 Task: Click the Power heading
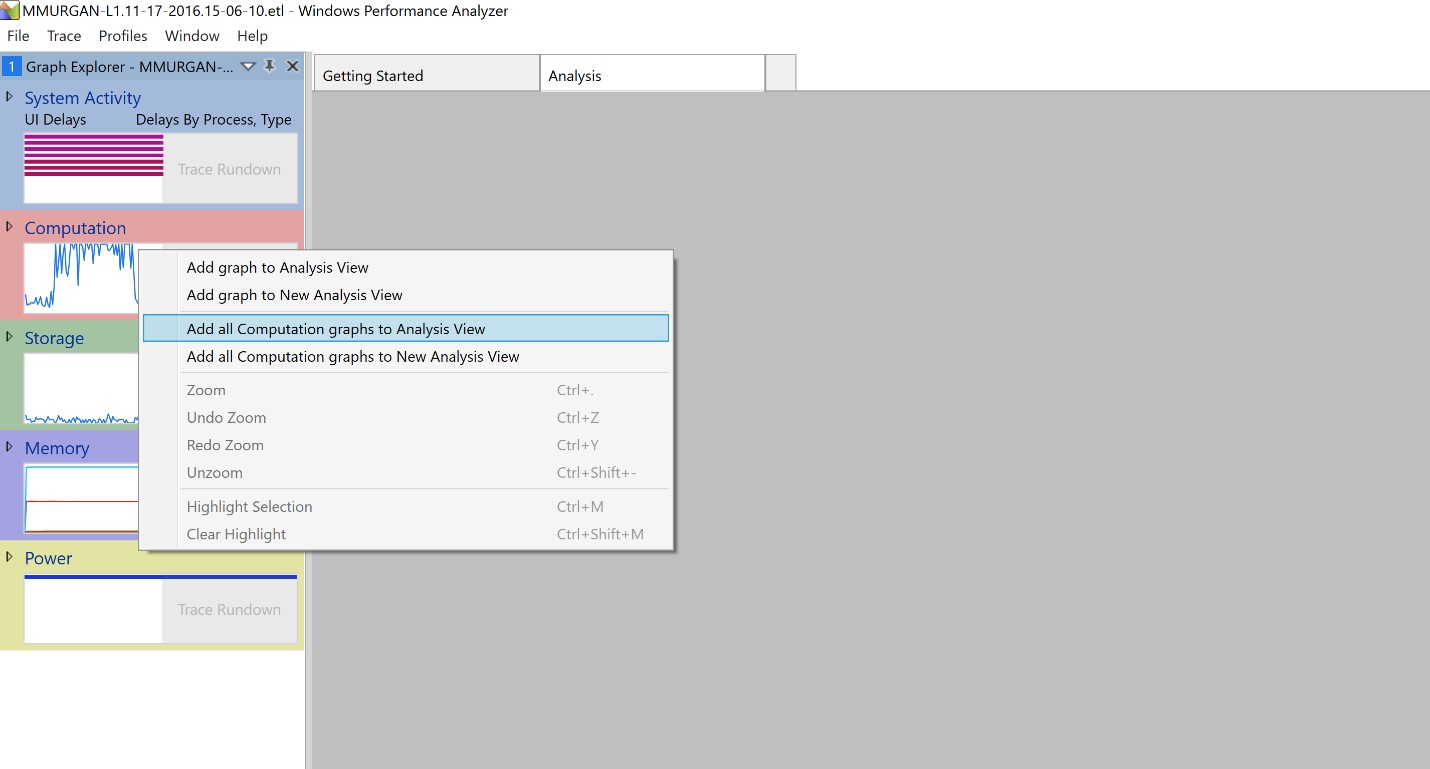[x=48, y=558]
